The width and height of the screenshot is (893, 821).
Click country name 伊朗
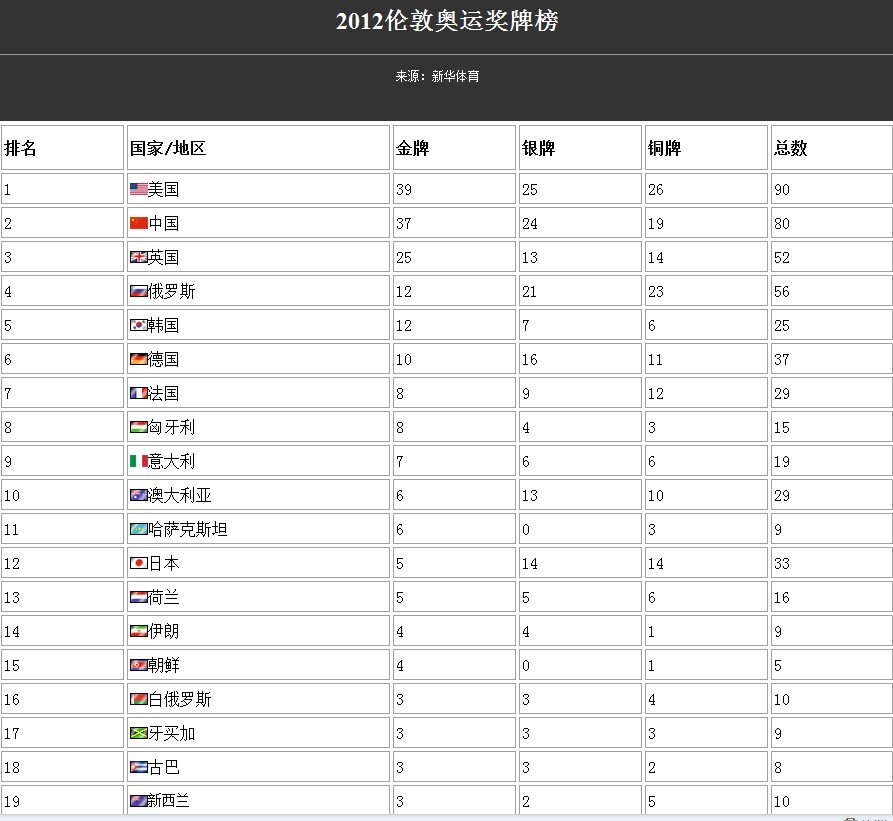(163, 631)
